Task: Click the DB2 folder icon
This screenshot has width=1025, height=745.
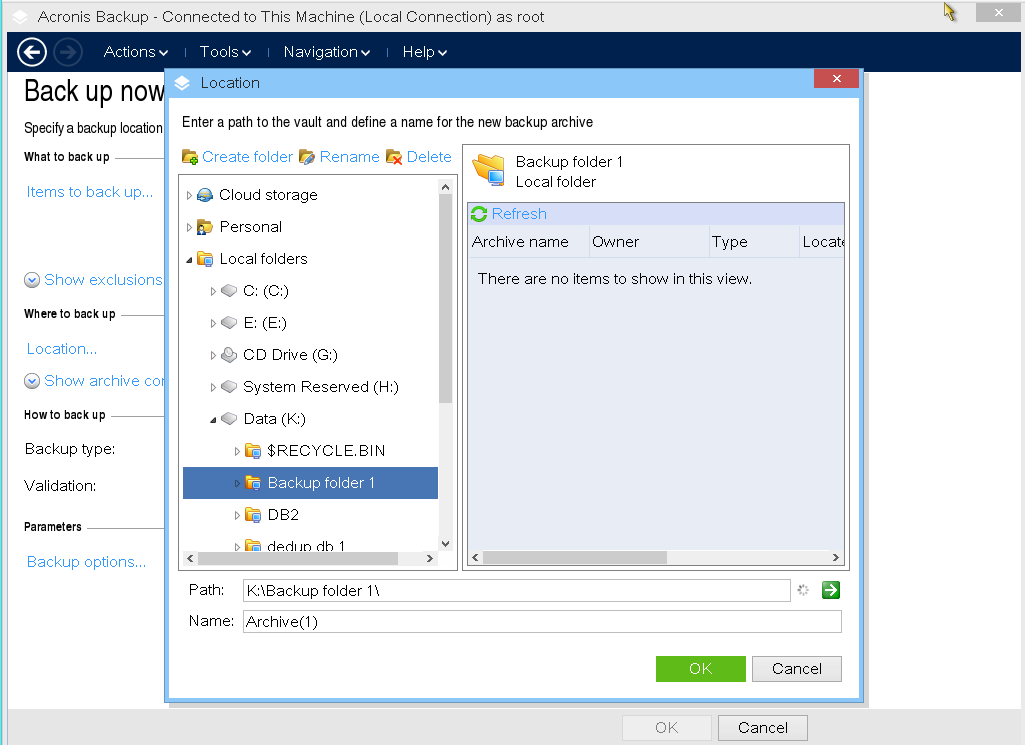Action: tap(253, 515)
